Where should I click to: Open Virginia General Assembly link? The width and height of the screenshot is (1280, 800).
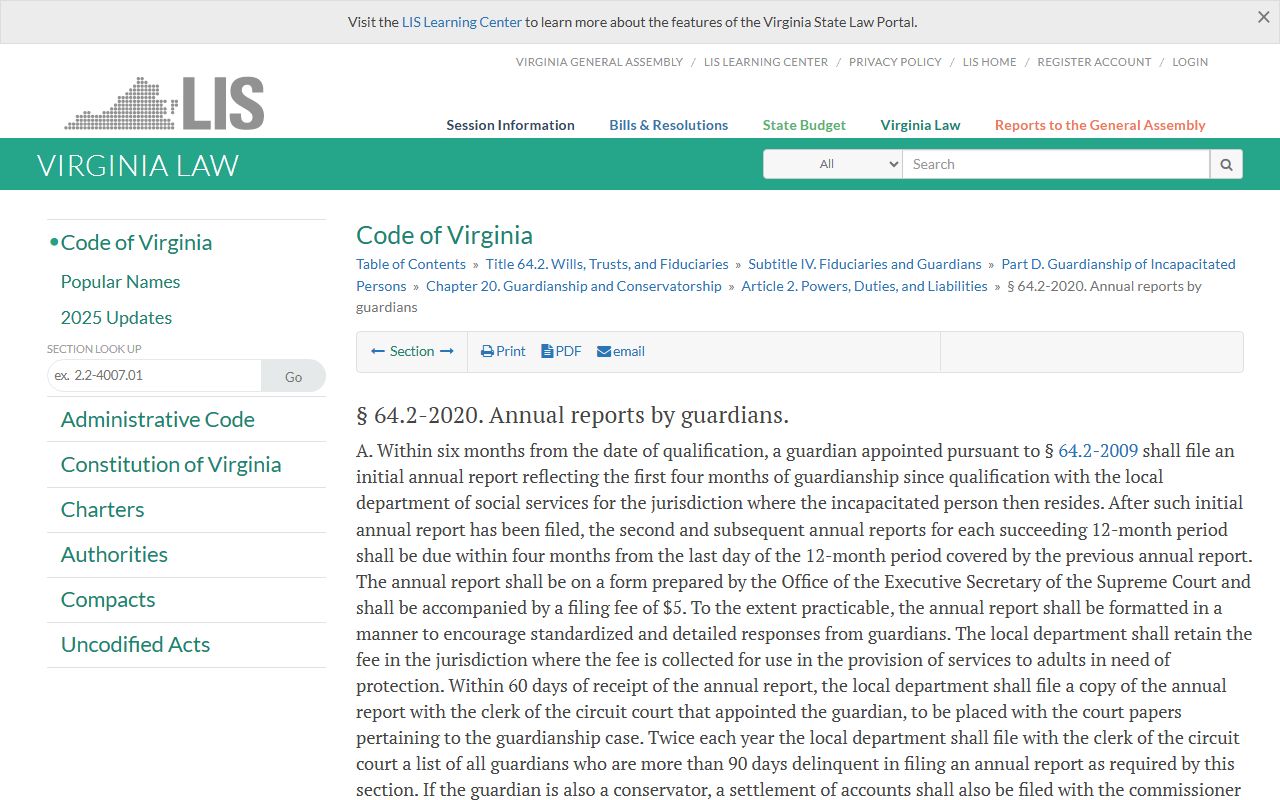coord(599,62)
